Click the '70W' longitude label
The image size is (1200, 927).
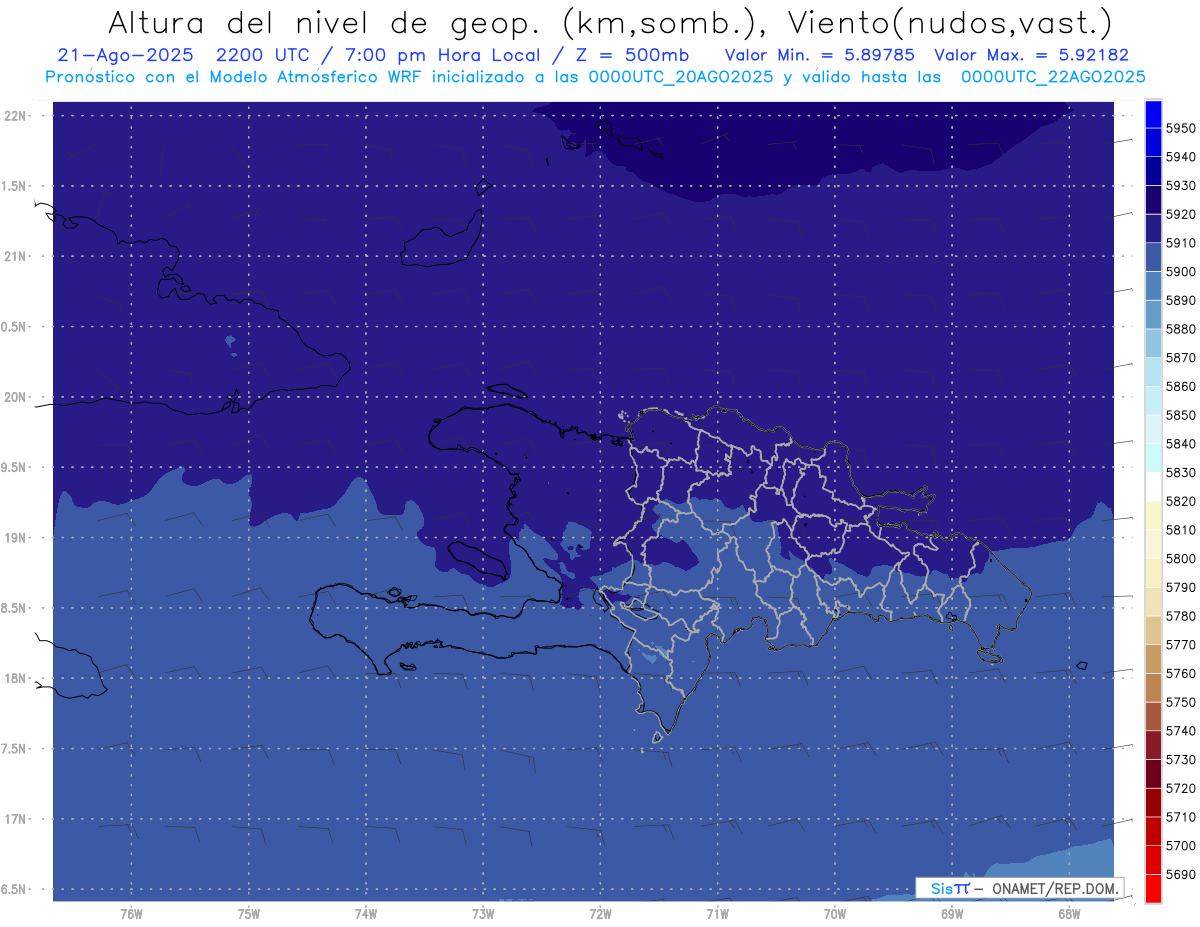835,914
